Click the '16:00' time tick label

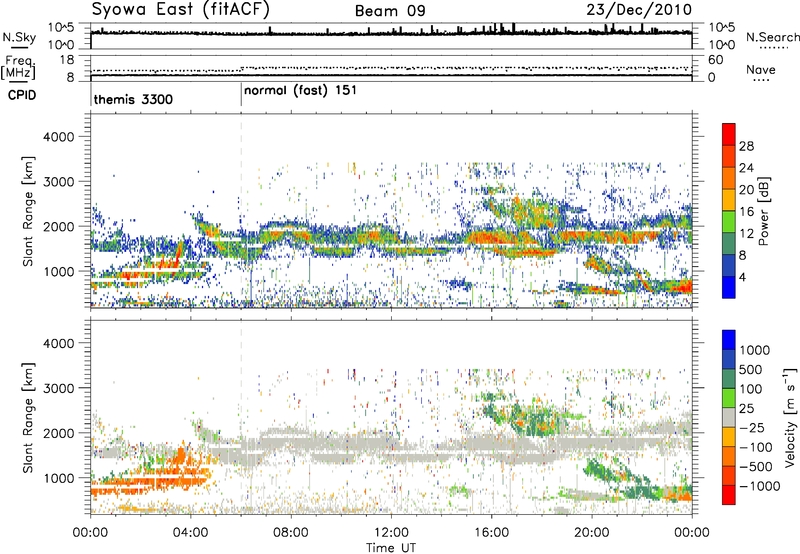pyautogui.click(x=491, y=533)
